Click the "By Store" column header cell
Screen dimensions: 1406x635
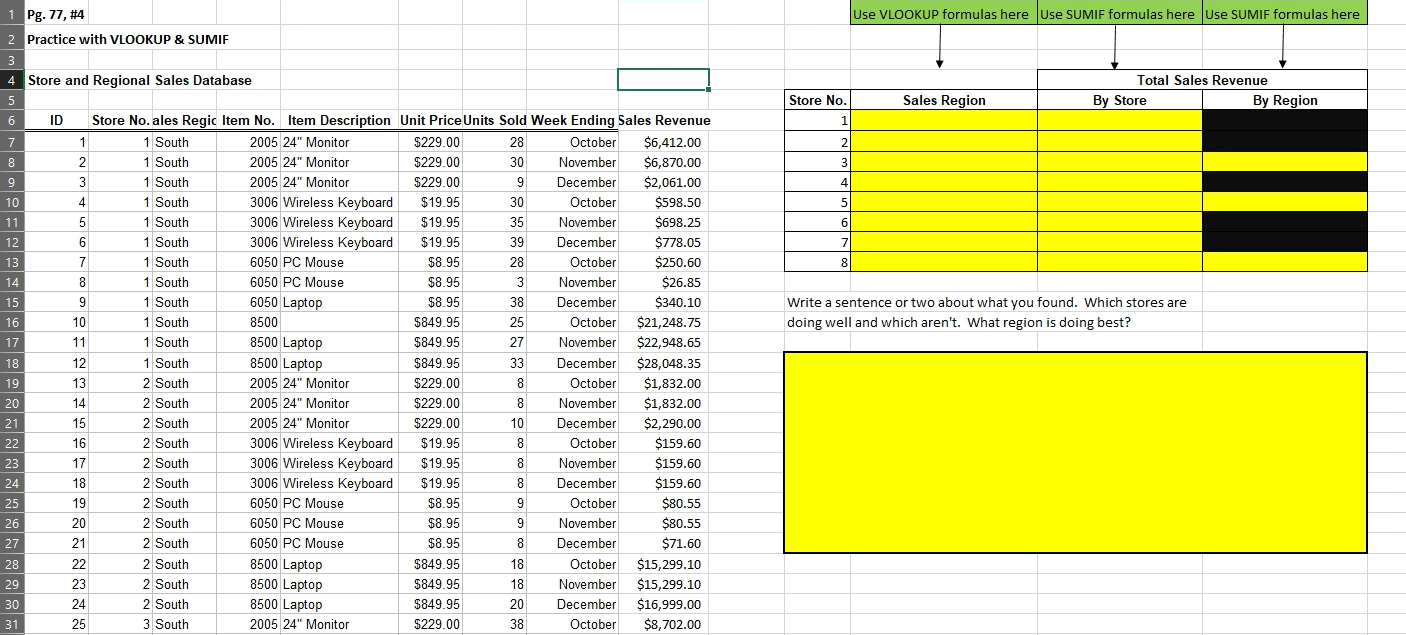1120,100
